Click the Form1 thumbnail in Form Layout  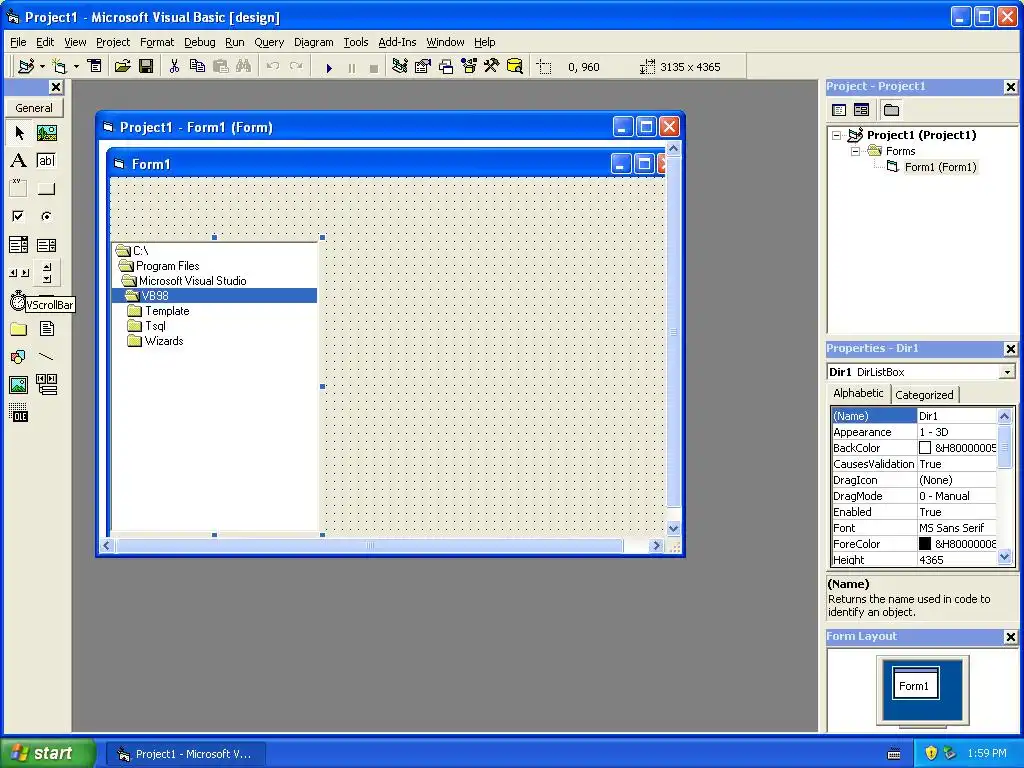(x=916, y=683)
